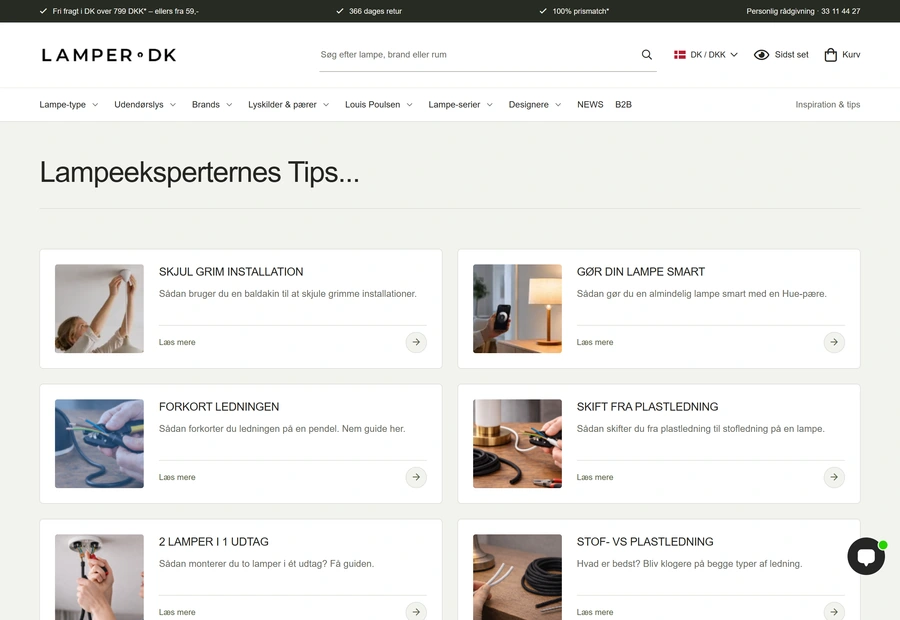This screenshot has height=620, width=900.
Task: Open the shopping bag Kurv icon
Action: (831, 55)
